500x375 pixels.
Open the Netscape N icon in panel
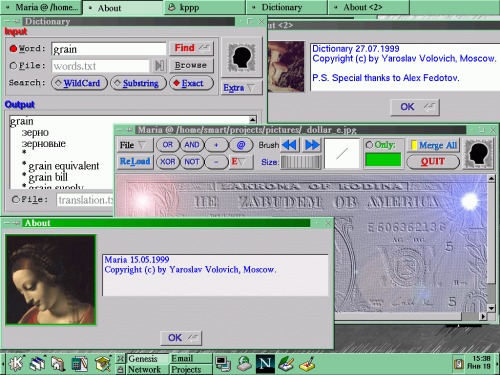click(x=265, y=363)
